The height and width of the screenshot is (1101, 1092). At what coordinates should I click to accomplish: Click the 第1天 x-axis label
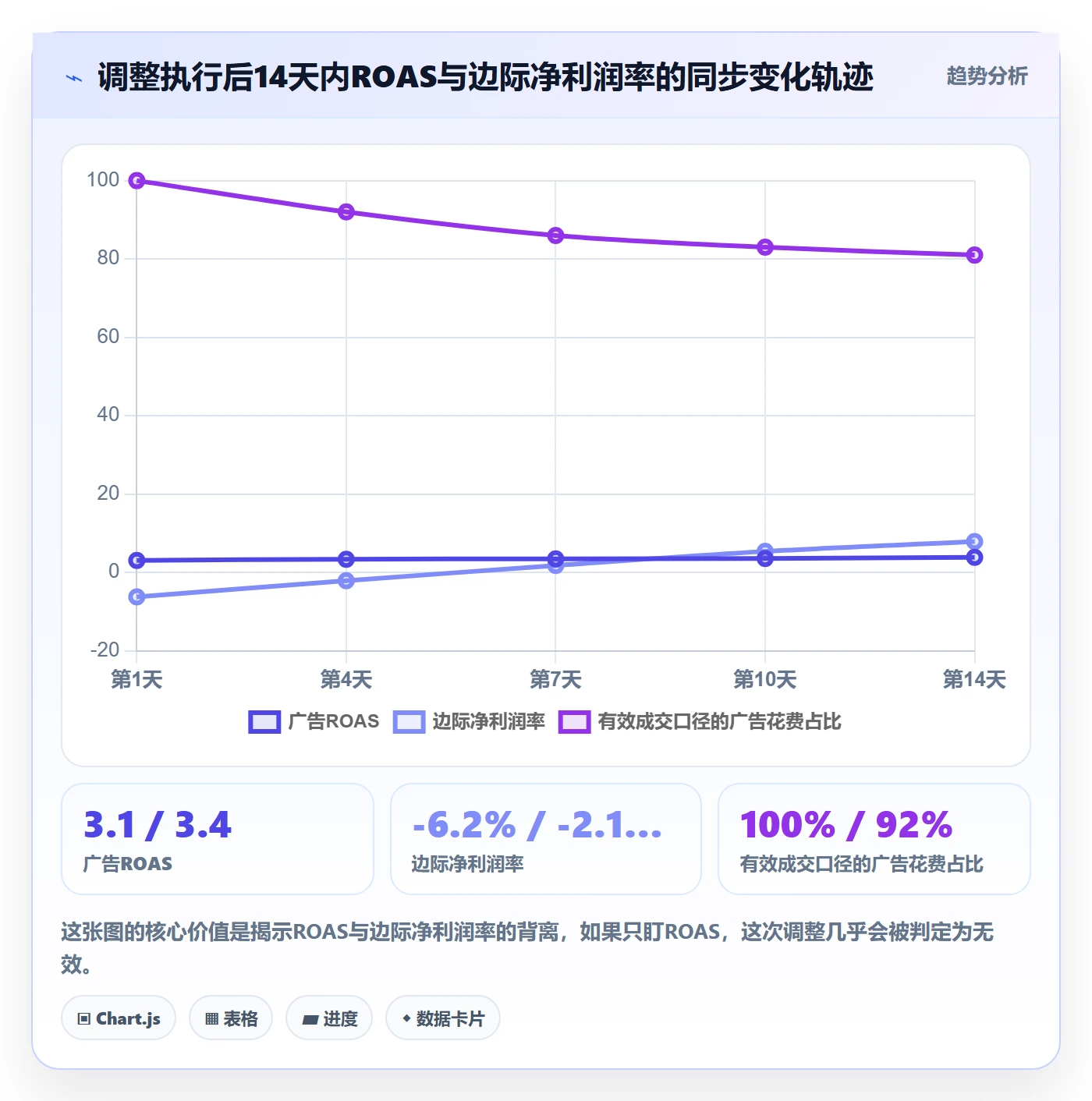pos(136,680)
